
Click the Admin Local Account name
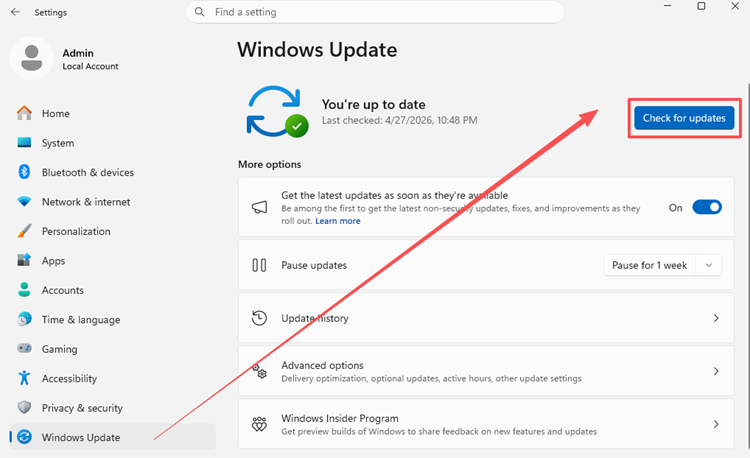click(x=90, y=59)
